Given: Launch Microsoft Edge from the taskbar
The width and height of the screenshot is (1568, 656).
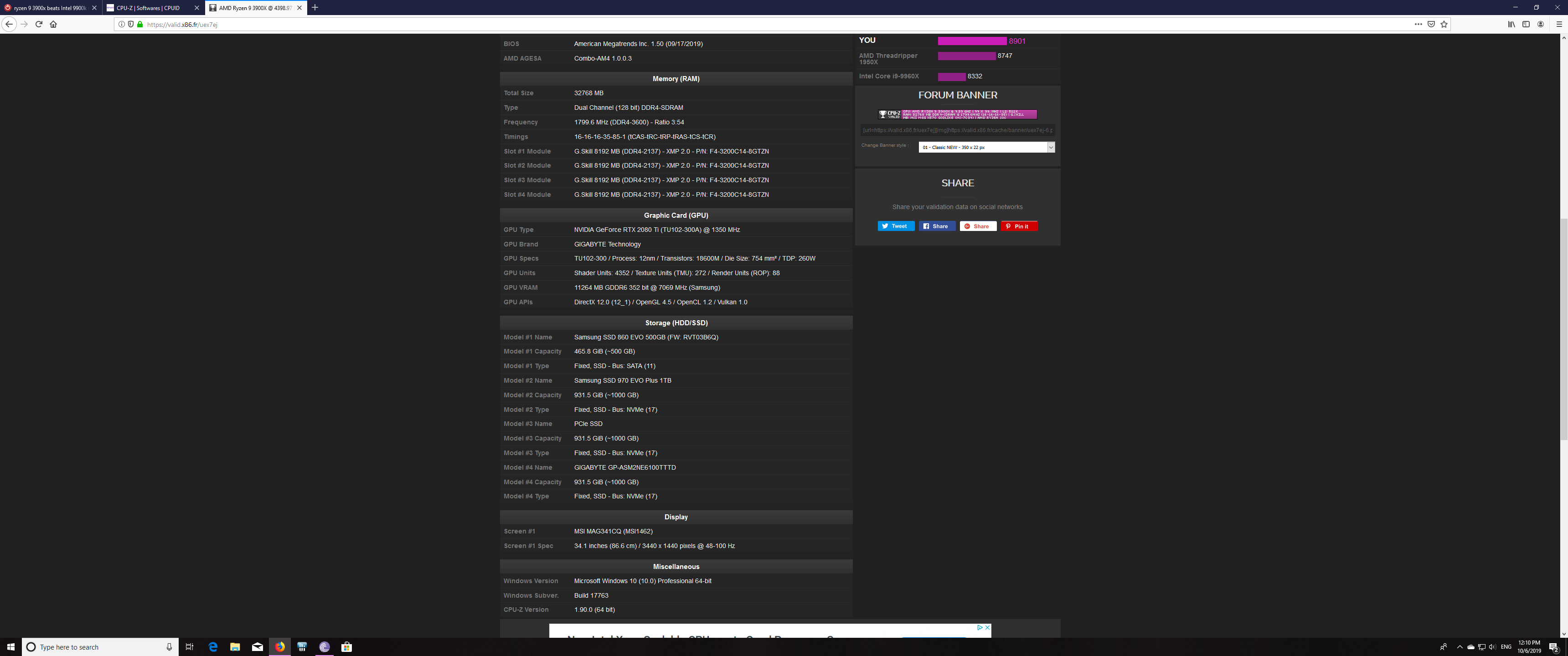Looking at the screenshot, I should tap(212, 647).
